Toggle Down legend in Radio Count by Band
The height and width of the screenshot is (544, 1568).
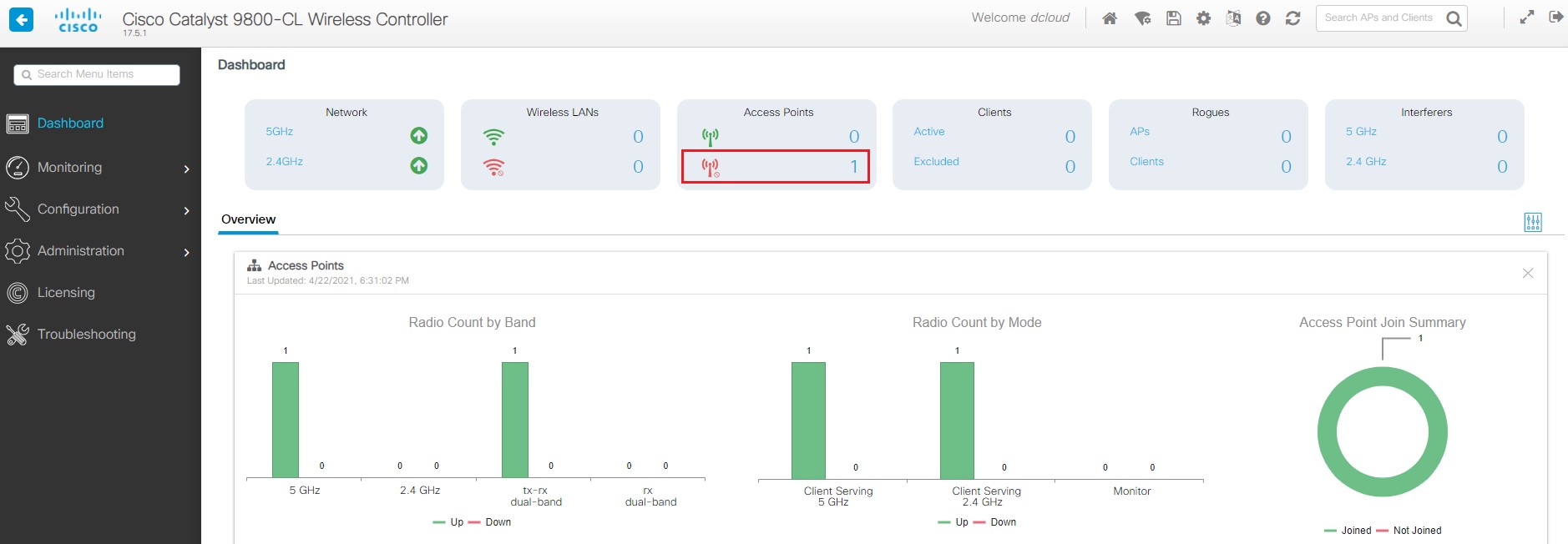(x=490, y=522)
